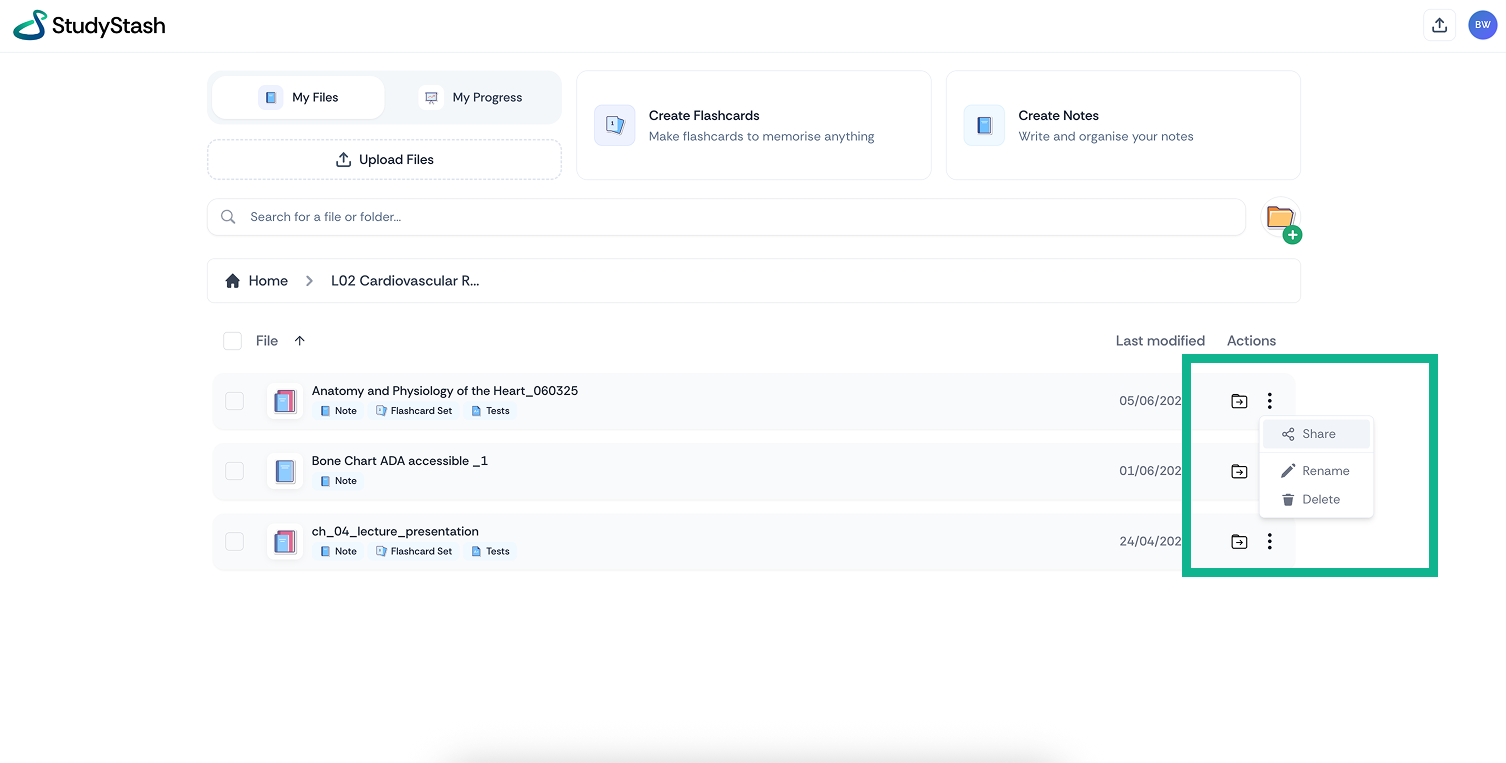This screenshot has width=1506, height=763.
Task: Open the Create Flashcards card
Action: click(754, 125)
